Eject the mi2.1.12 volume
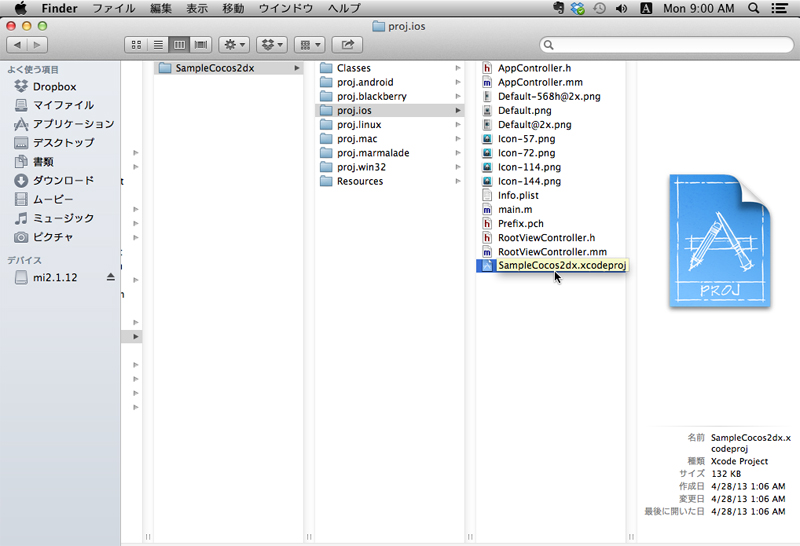The image size is (800, 546). click(x=111, y=277)
